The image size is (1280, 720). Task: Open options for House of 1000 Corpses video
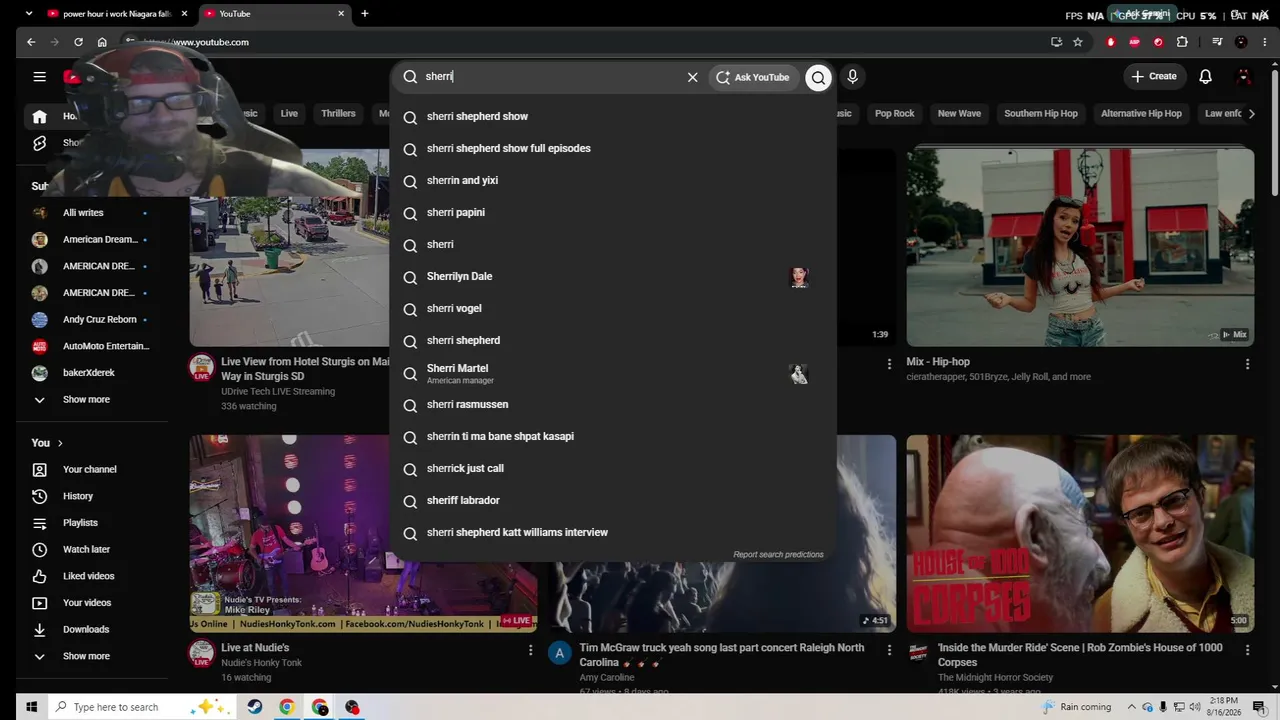click(x=1247, y=650)
